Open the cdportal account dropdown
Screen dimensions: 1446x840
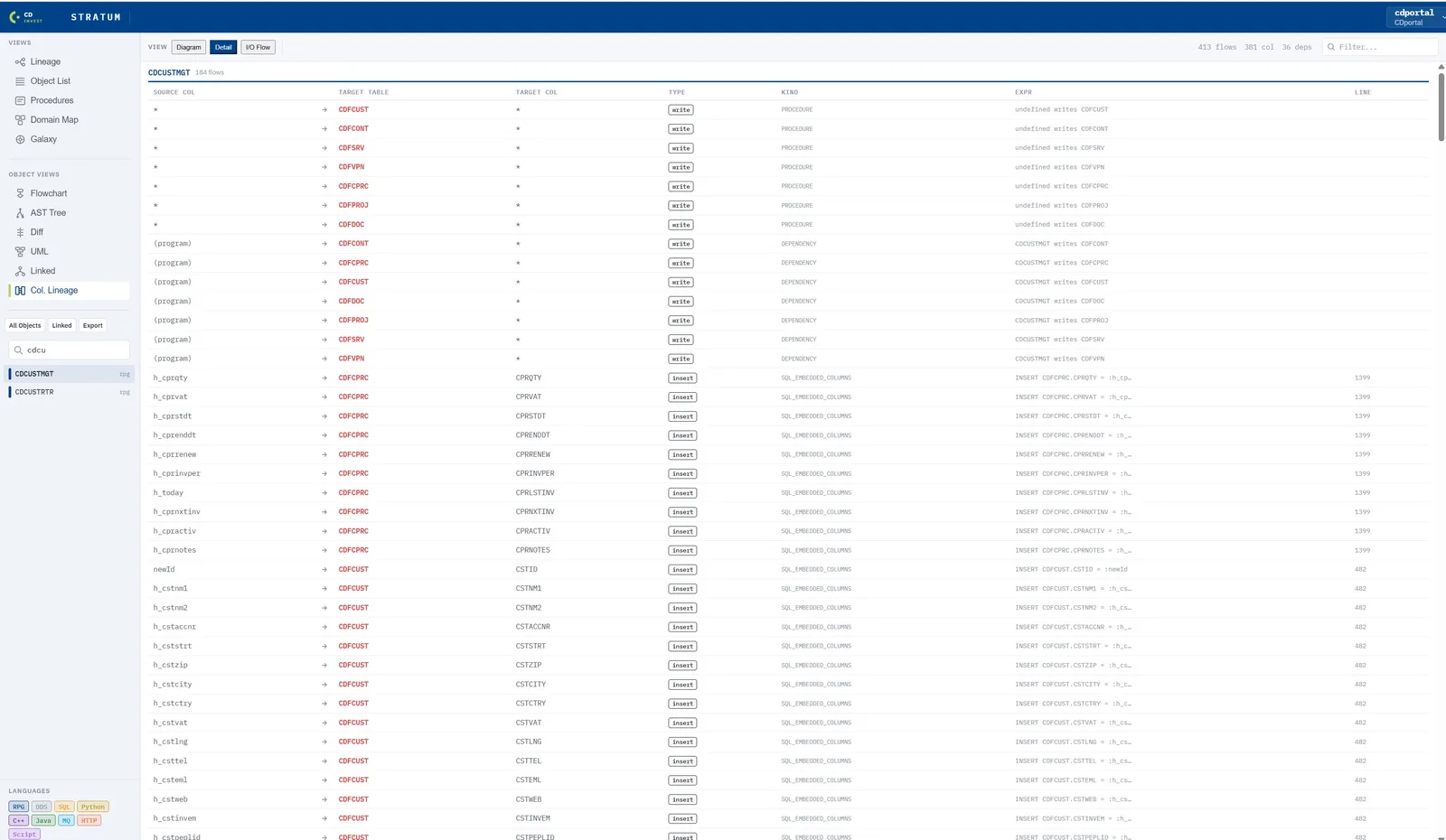point(1416,17)
